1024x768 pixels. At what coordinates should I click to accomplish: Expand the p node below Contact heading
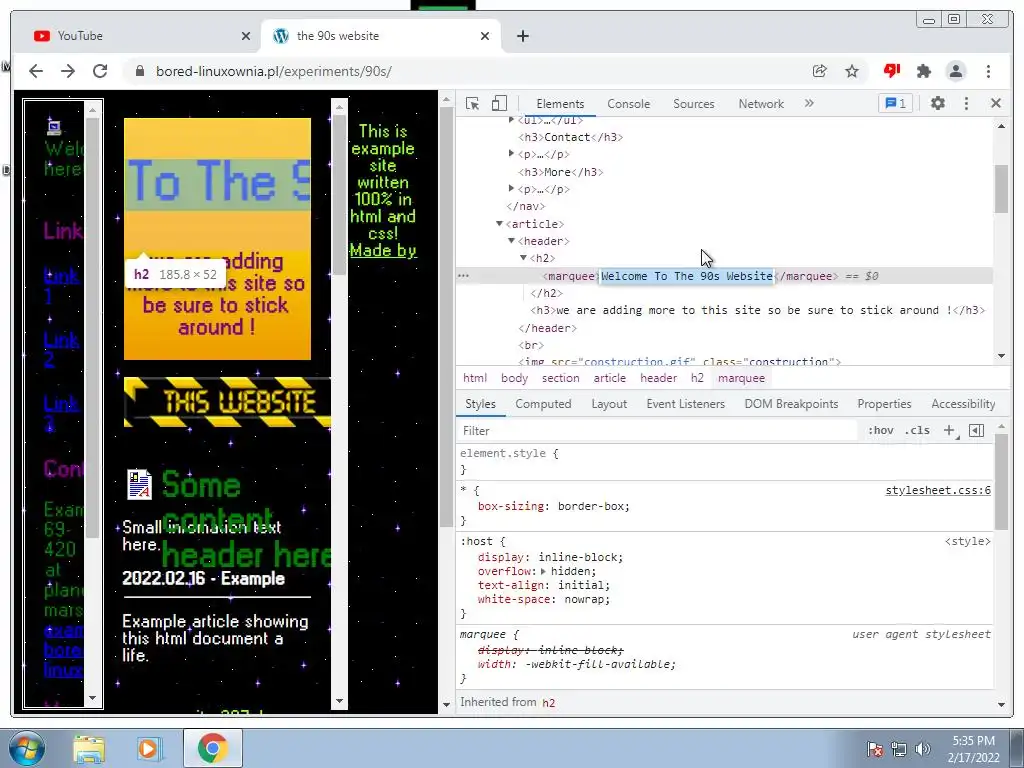511,154
